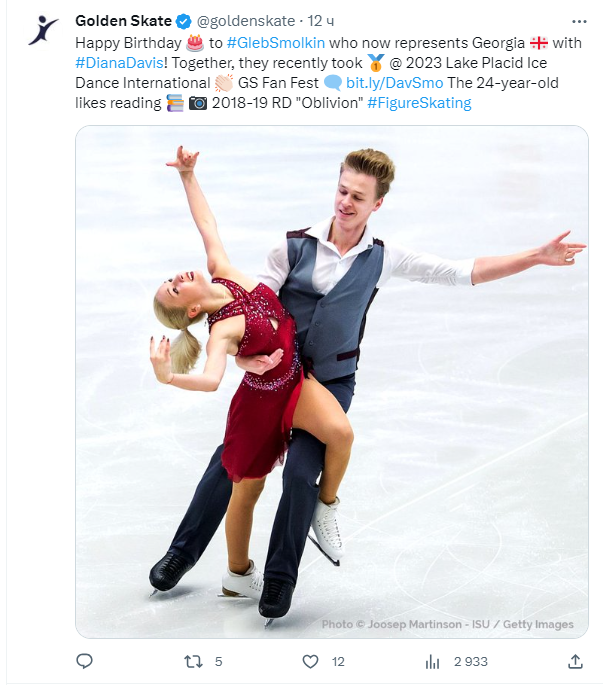Follow the bit.ly/DavSmo link
This screenshot has width=603, height=685.
[395, 83]
